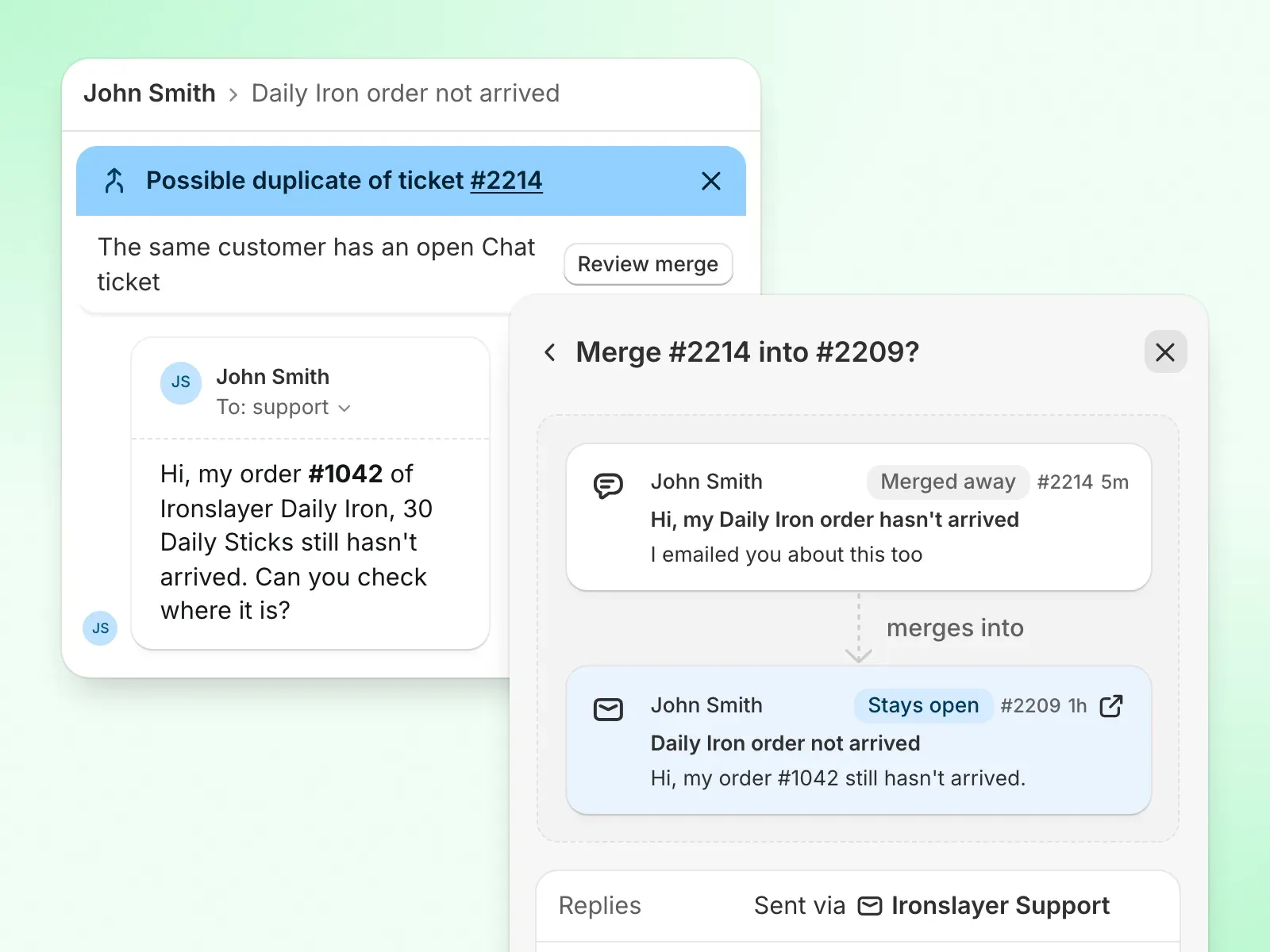The image size is (1270, 952).
Task: Click 'Hi, my Daily Iron order hasn't arrived'
Action: (835, 520)
